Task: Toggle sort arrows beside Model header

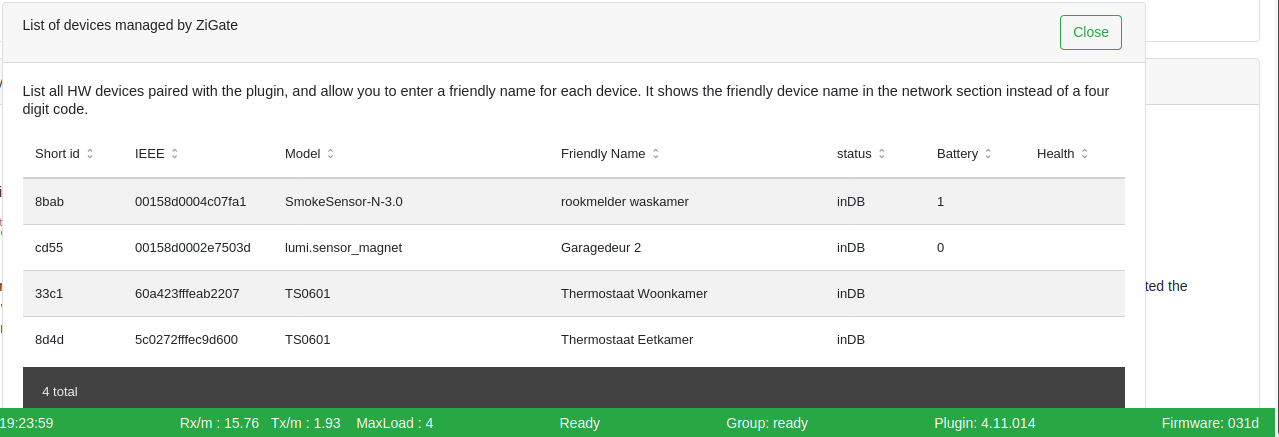Action: point(331,154)
